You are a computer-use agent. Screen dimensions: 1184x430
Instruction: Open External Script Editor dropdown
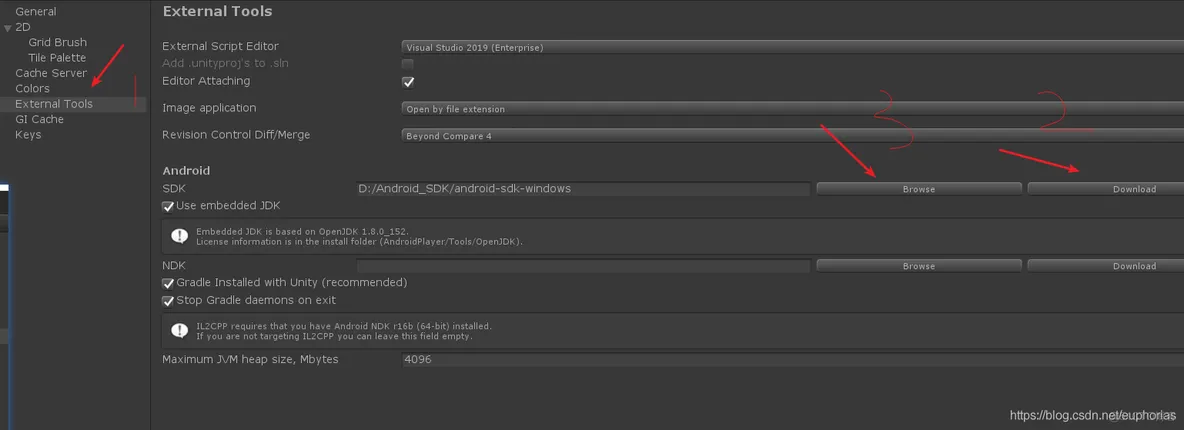pos(792,47)
